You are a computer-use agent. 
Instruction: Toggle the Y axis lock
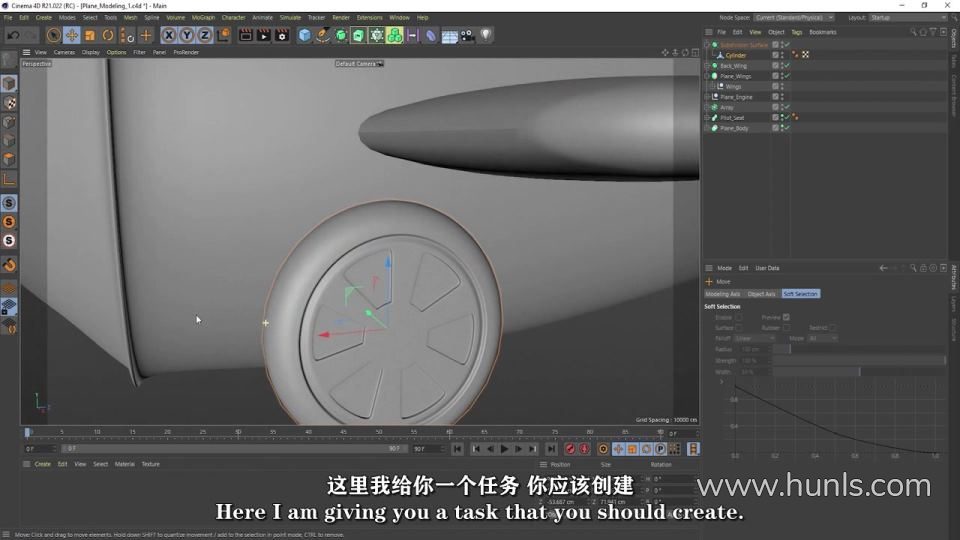coord(187,36)
